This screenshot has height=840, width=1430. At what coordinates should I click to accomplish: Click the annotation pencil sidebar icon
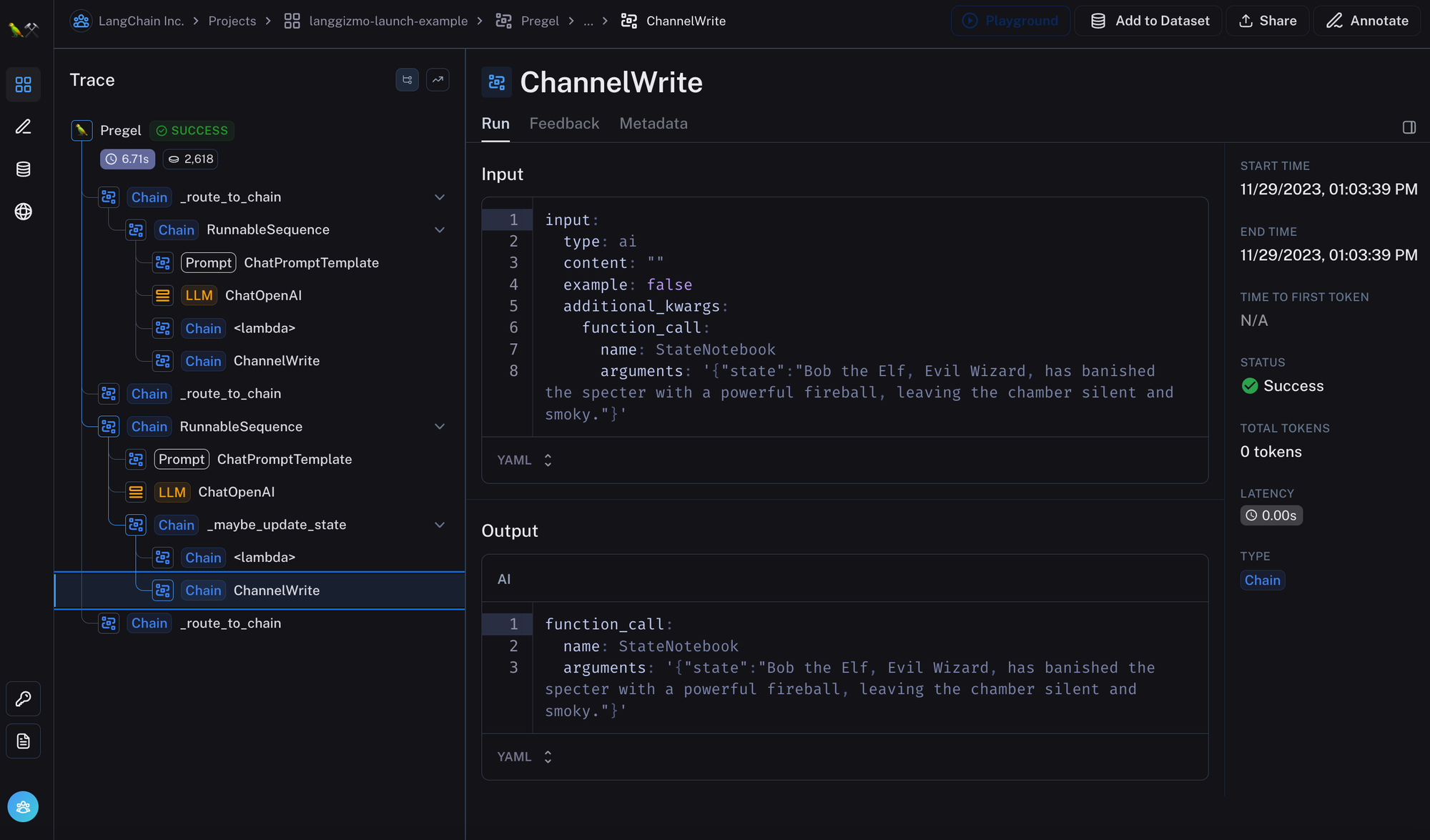[x=23, y=127]
